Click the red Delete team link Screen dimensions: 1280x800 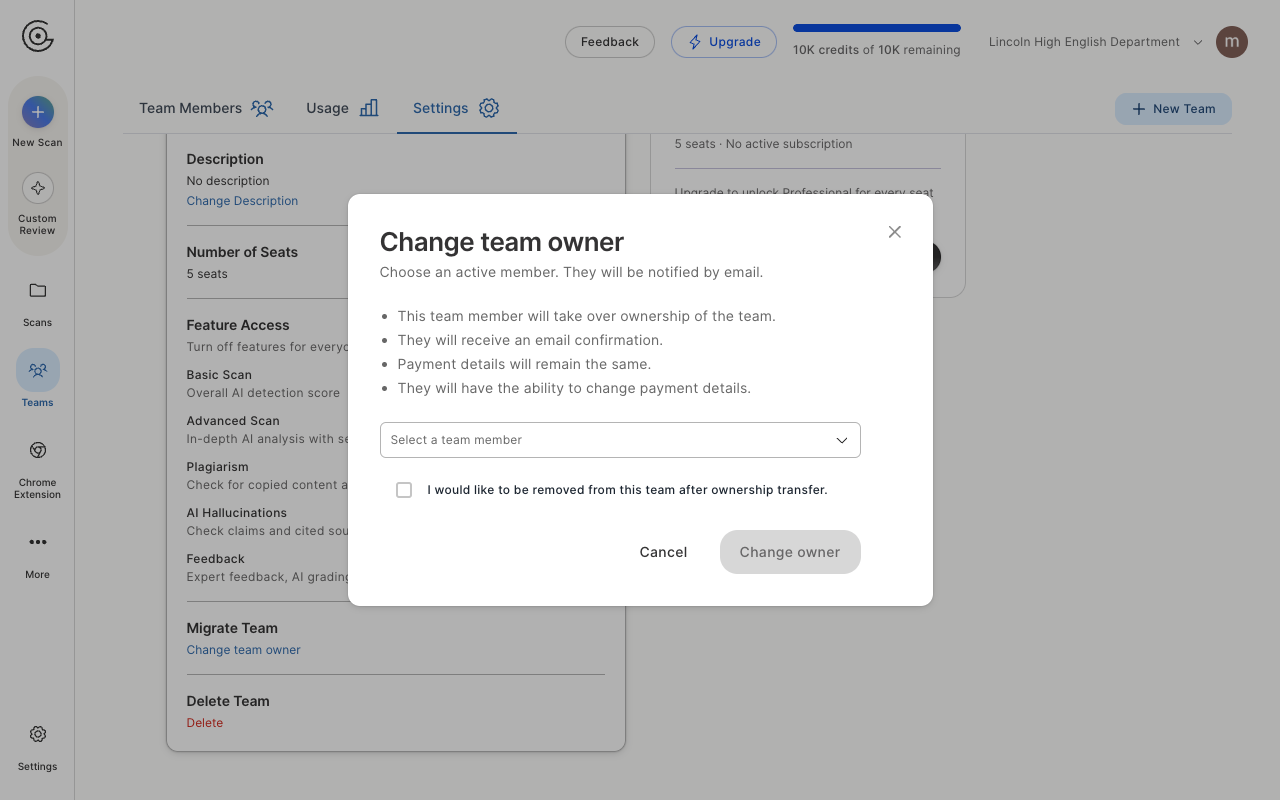point(205,723)
